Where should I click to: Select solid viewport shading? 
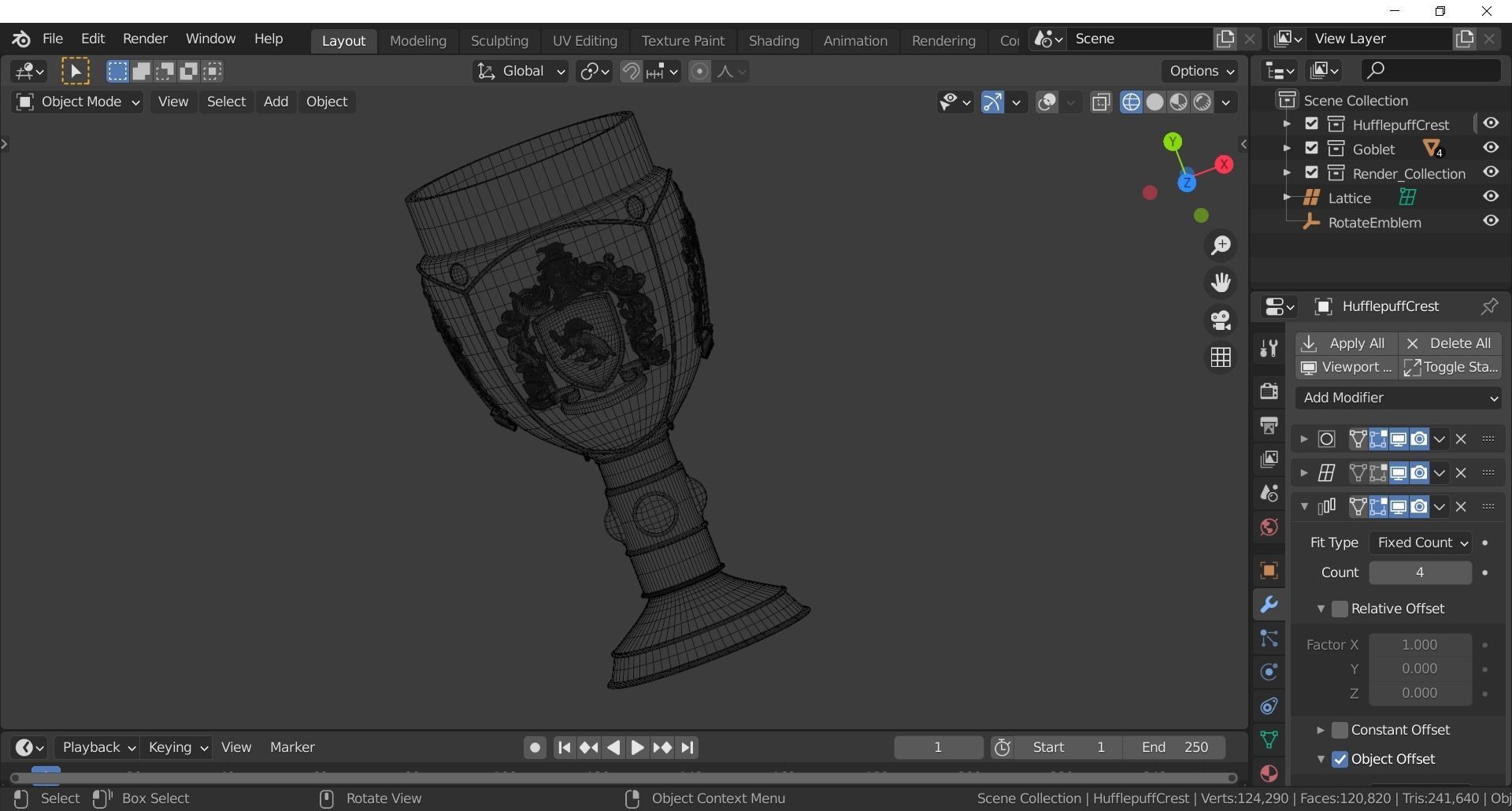pos(1154,102)
